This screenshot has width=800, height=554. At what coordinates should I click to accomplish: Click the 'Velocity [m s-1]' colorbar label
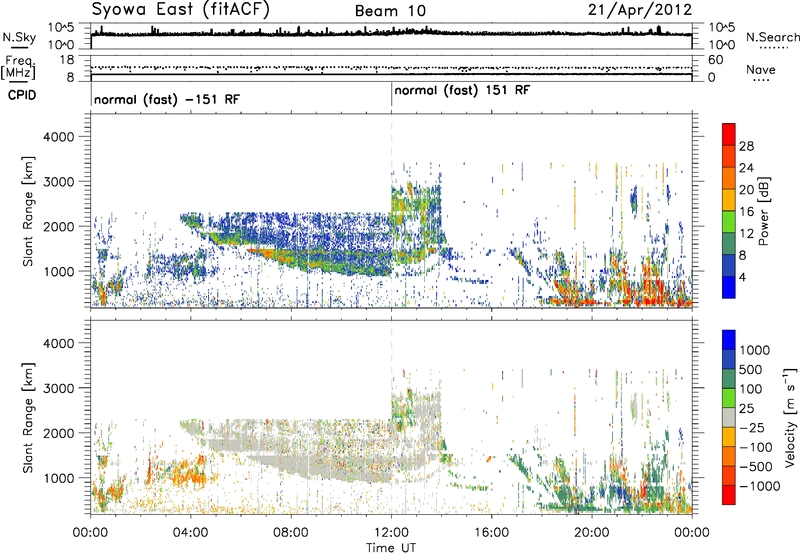(790, 417)
